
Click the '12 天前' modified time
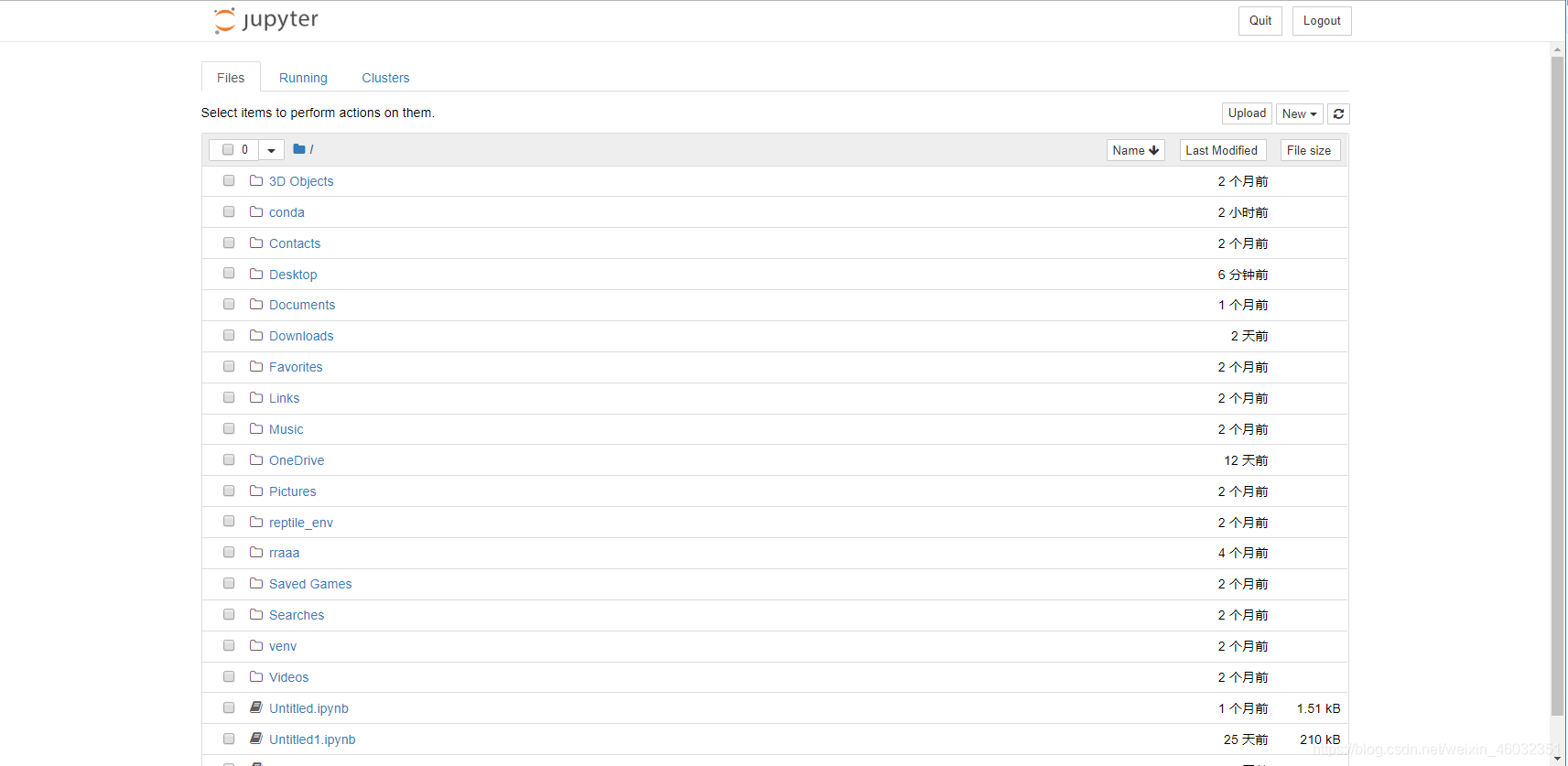1246,460
